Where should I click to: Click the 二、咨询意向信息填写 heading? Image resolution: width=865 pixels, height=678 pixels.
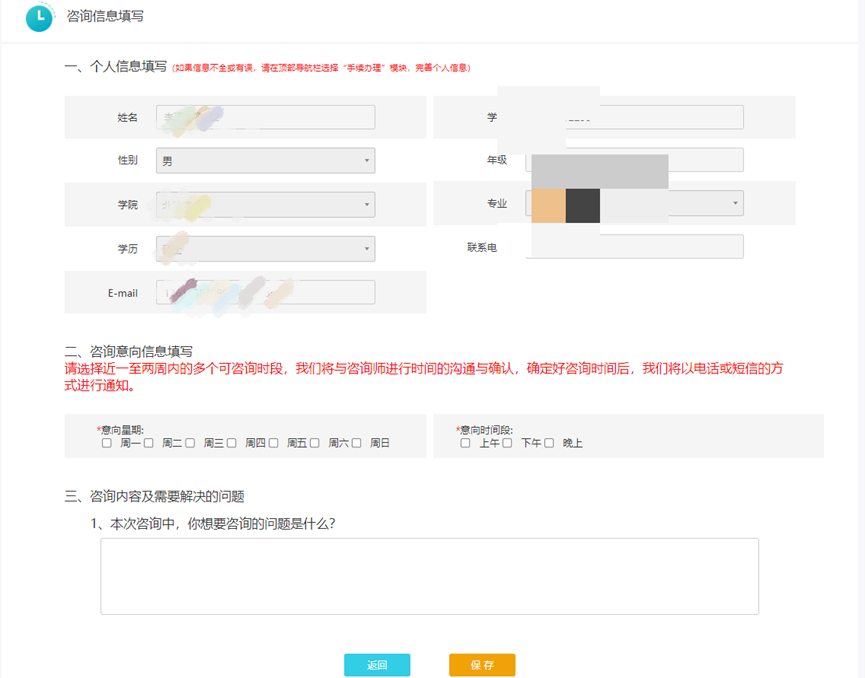pos(129,351)
